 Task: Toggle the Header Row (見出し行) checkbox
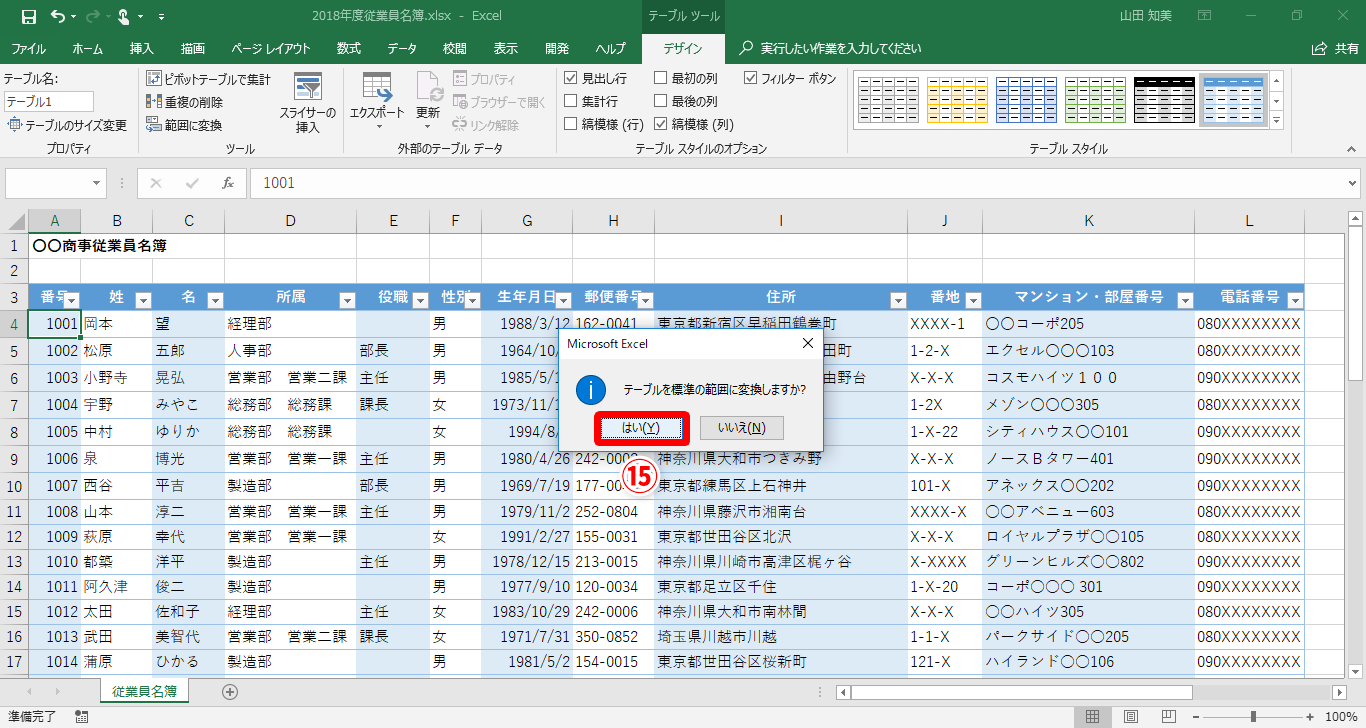pos(571,78)
